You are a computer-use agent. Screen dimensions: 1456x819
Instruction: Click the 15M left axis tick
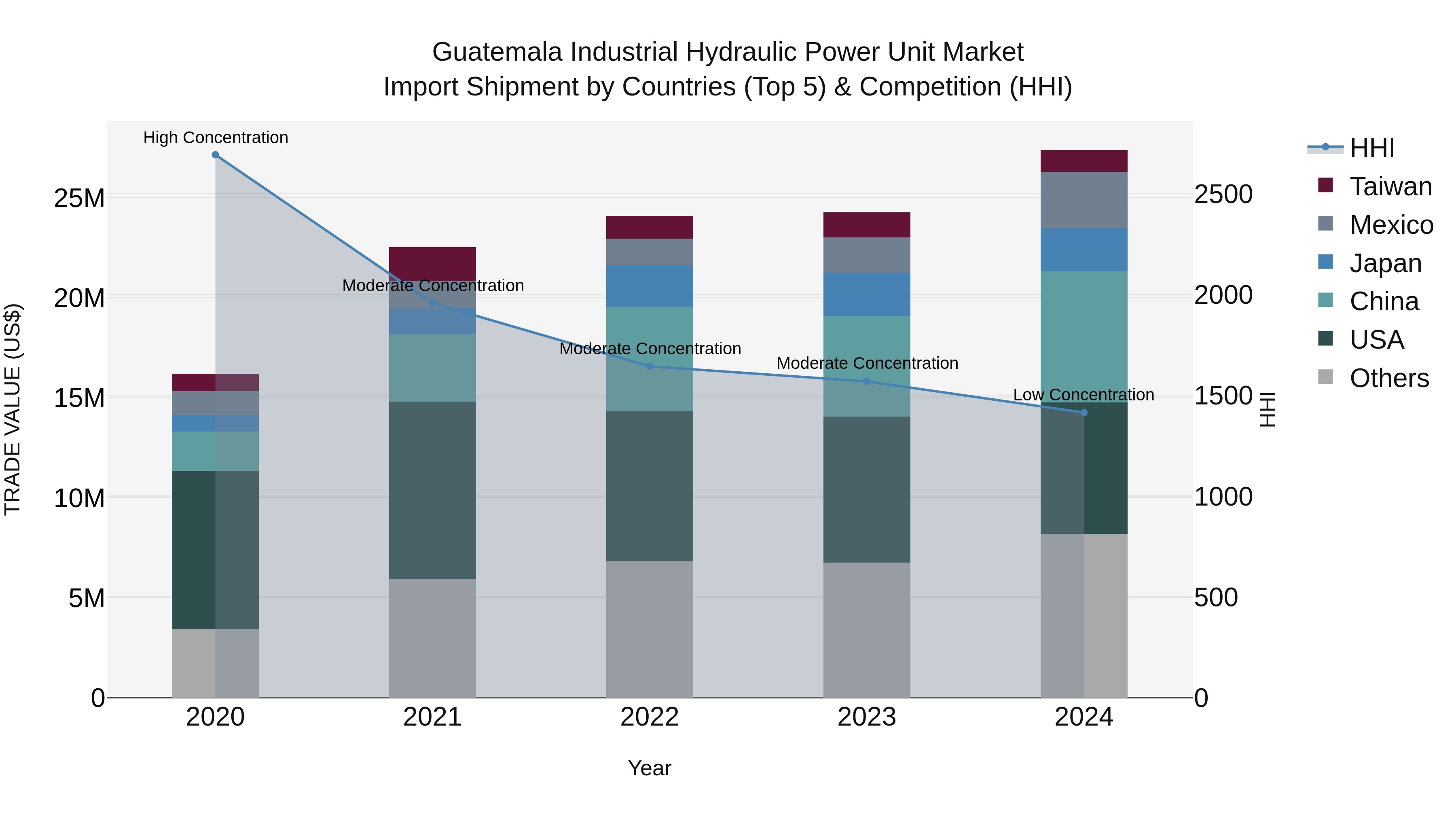pyautogui.click(x=79, y=398)
